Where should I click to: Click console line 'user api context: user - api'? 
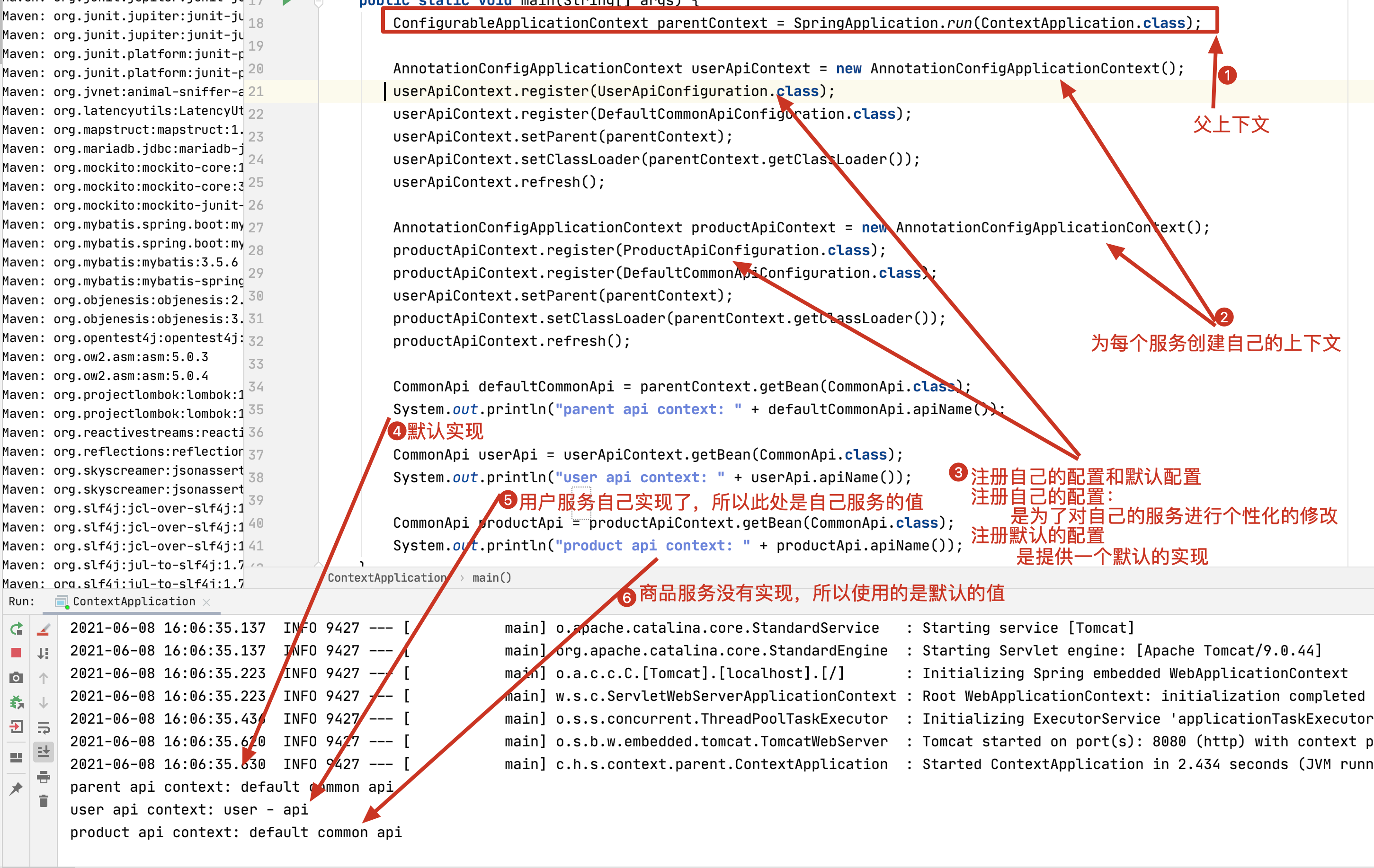click(x=189, y=810)
